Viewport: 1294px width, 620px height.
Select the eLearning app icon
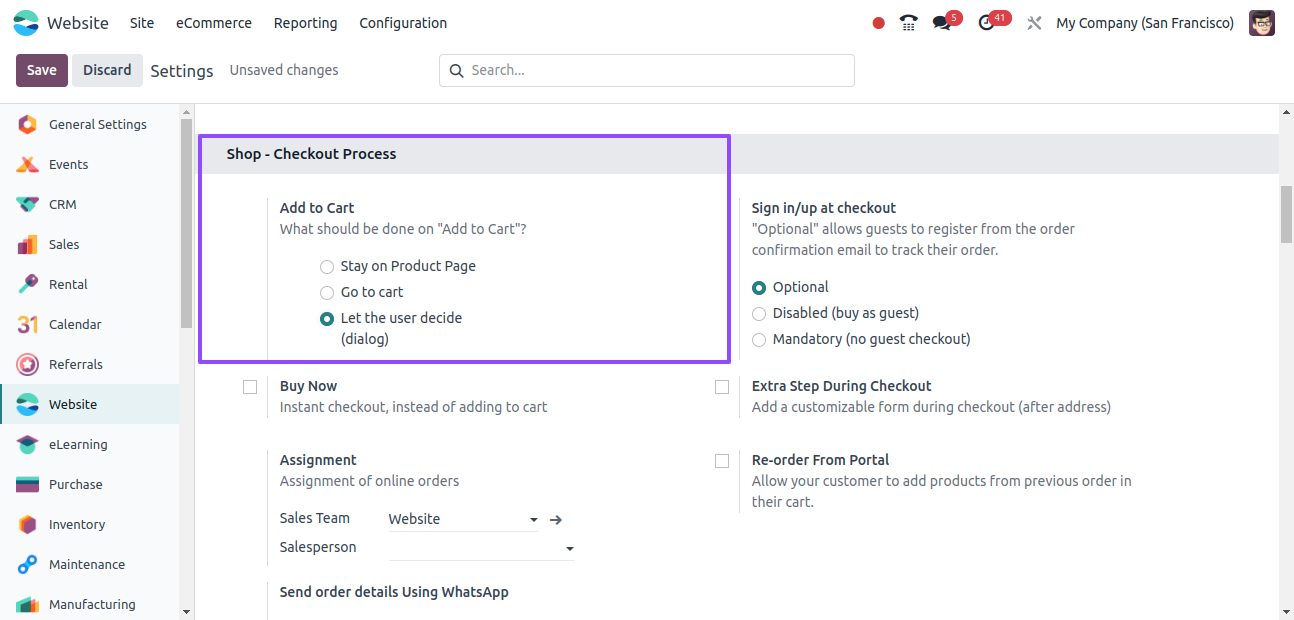click(28, 444)
